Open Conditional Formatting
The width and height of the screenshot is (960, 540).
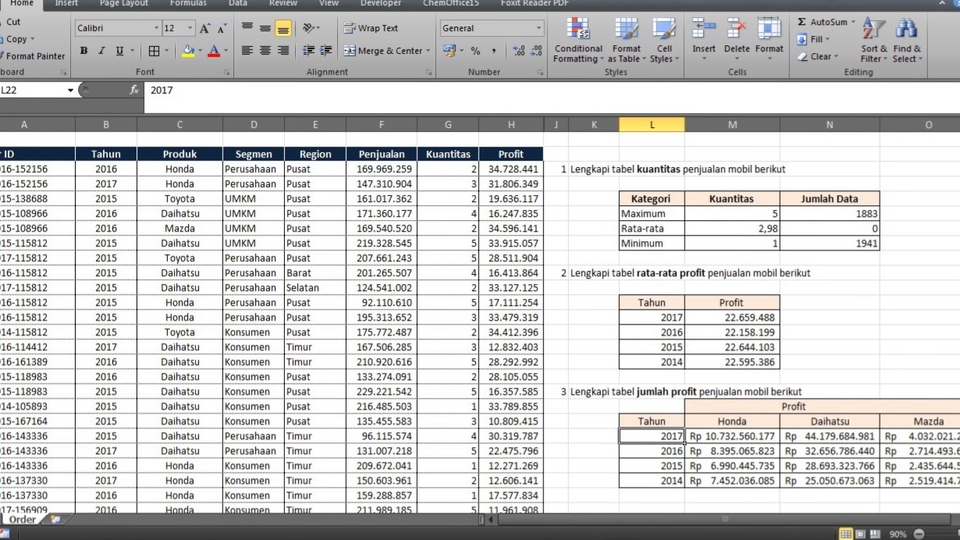point(578,40)
